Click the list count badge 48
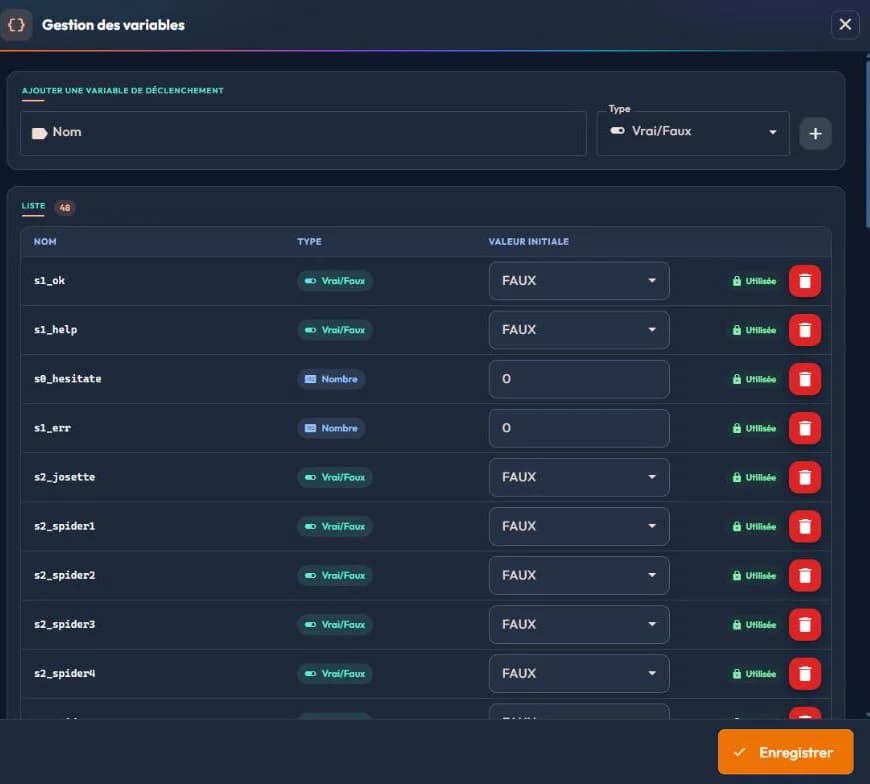The height and width of the screenshot is (784, 870). click(65, 208)
